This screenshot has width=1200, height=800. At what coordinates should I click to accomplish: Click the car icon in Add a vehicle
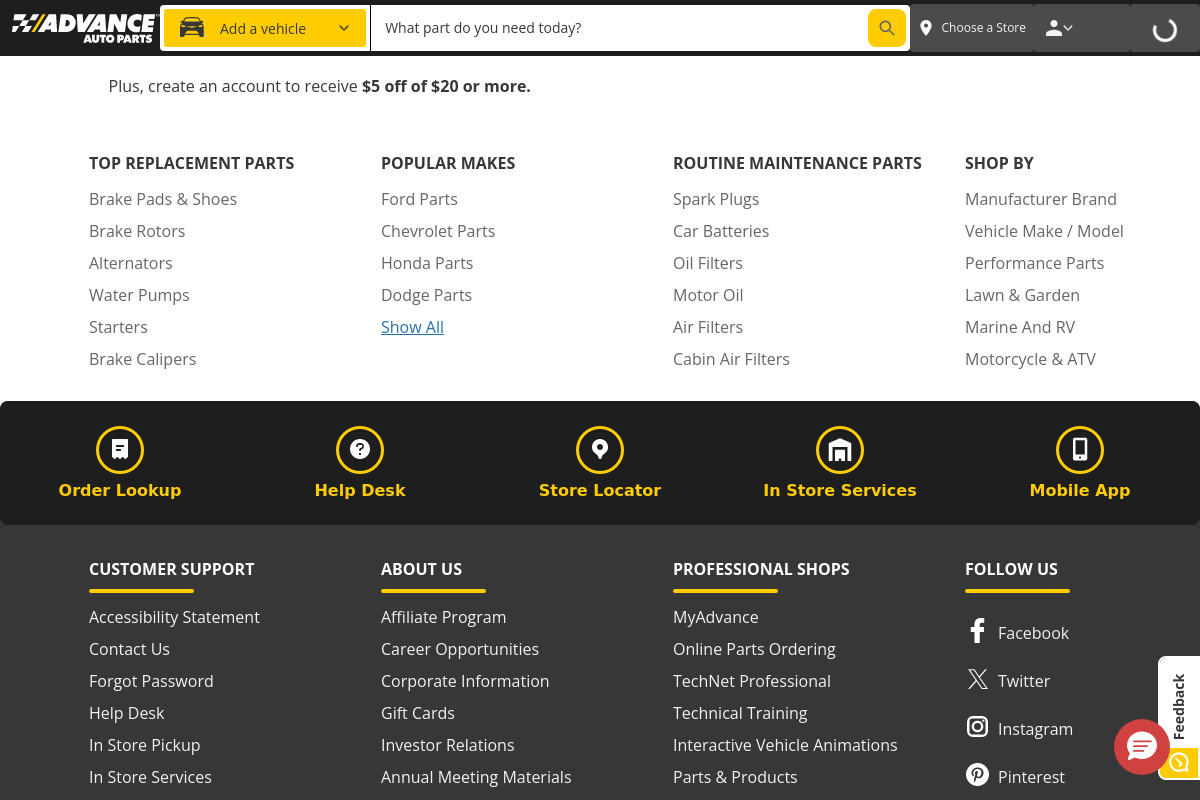(x=192, y=28)
